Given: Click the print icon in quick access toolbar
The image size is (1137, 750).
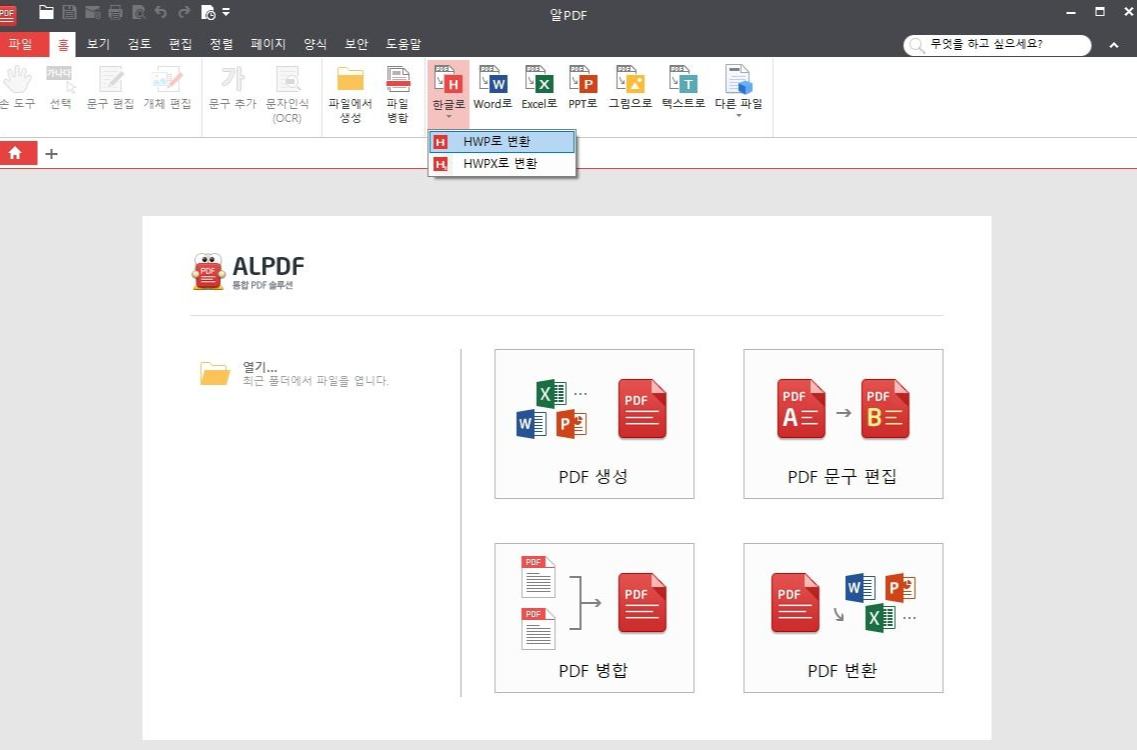Looking at the screenshot, I should tap(115, 12).
